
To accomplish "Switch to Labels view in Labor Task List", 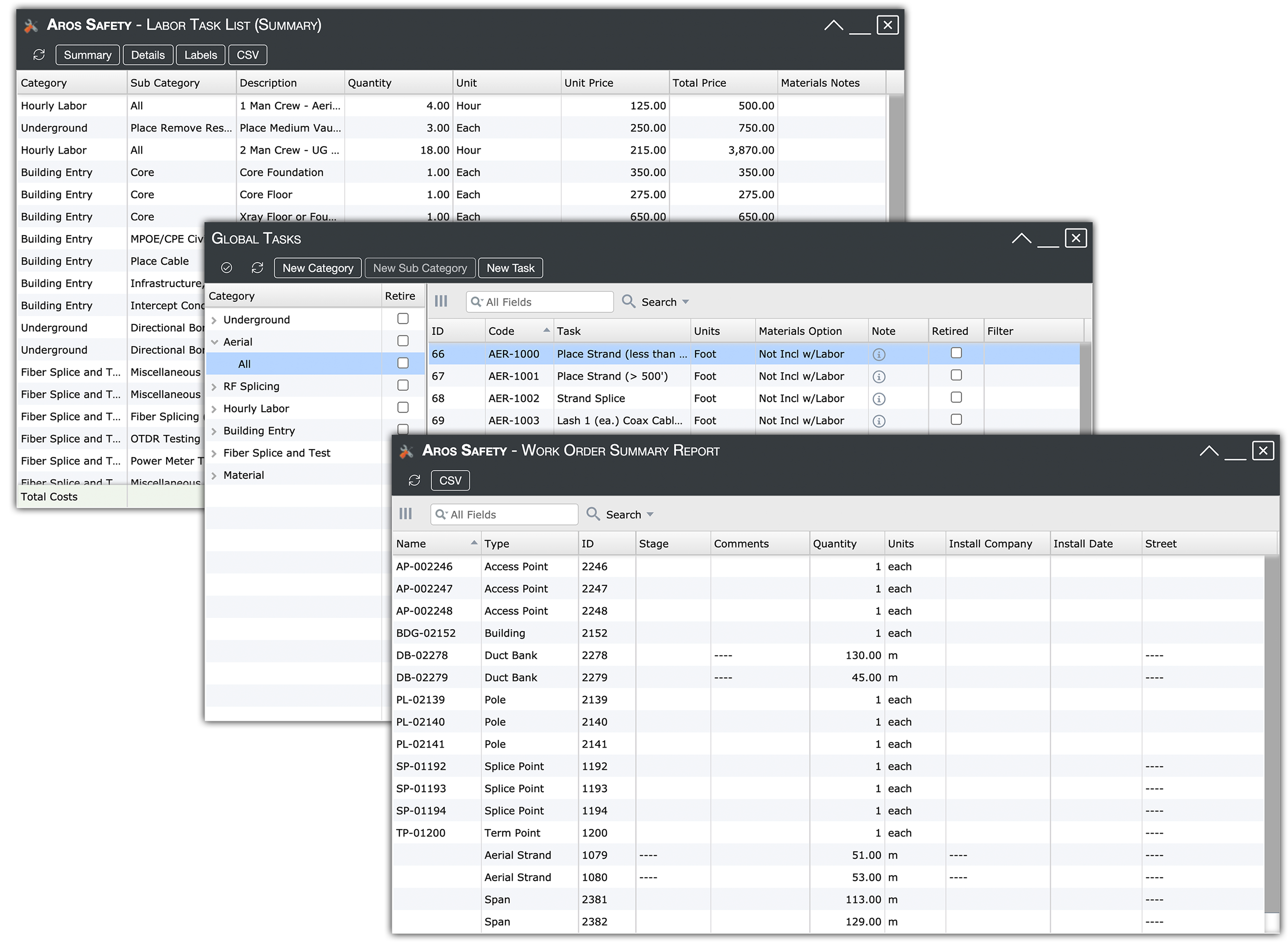I will (200, 55).
